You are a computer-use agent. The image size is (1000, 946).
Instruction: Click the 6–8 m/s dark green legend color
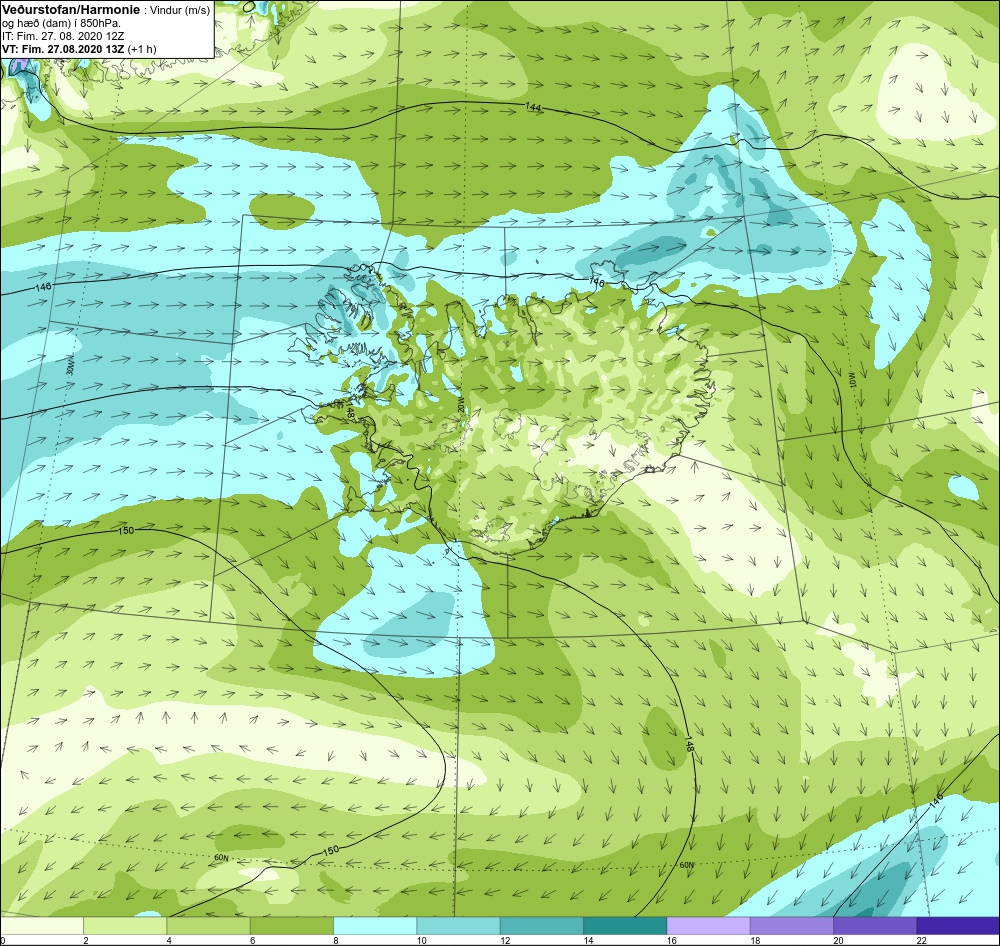coord(291,925)
